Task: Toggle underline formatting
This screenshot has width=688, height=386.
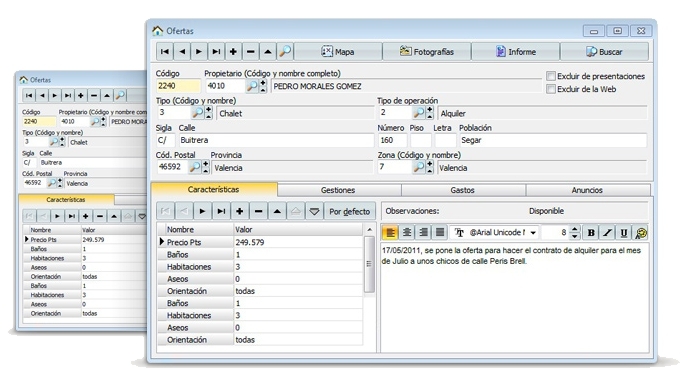Action: coord(624,232)
